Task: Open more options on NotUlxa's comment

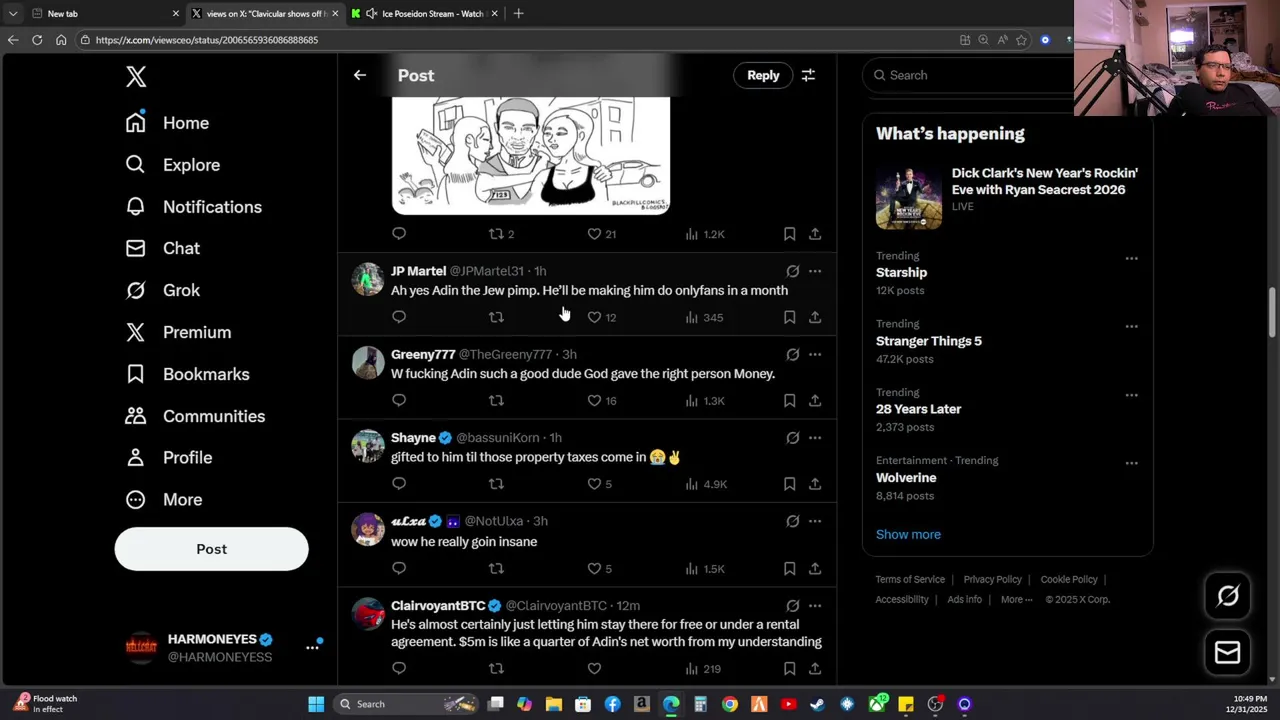Action: (x=815, y=521)
